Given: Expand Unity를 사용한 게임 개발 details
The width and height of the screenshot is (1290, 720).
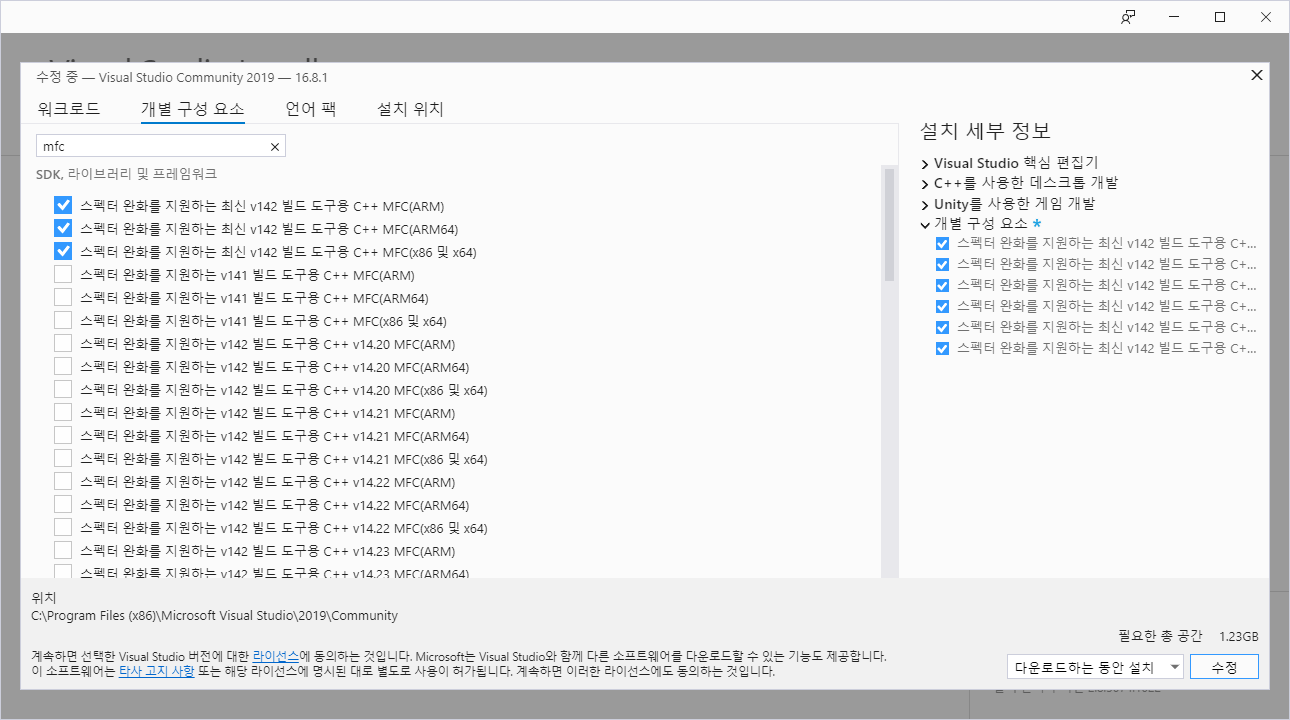Looking at the screenshot, I should 925,204.
